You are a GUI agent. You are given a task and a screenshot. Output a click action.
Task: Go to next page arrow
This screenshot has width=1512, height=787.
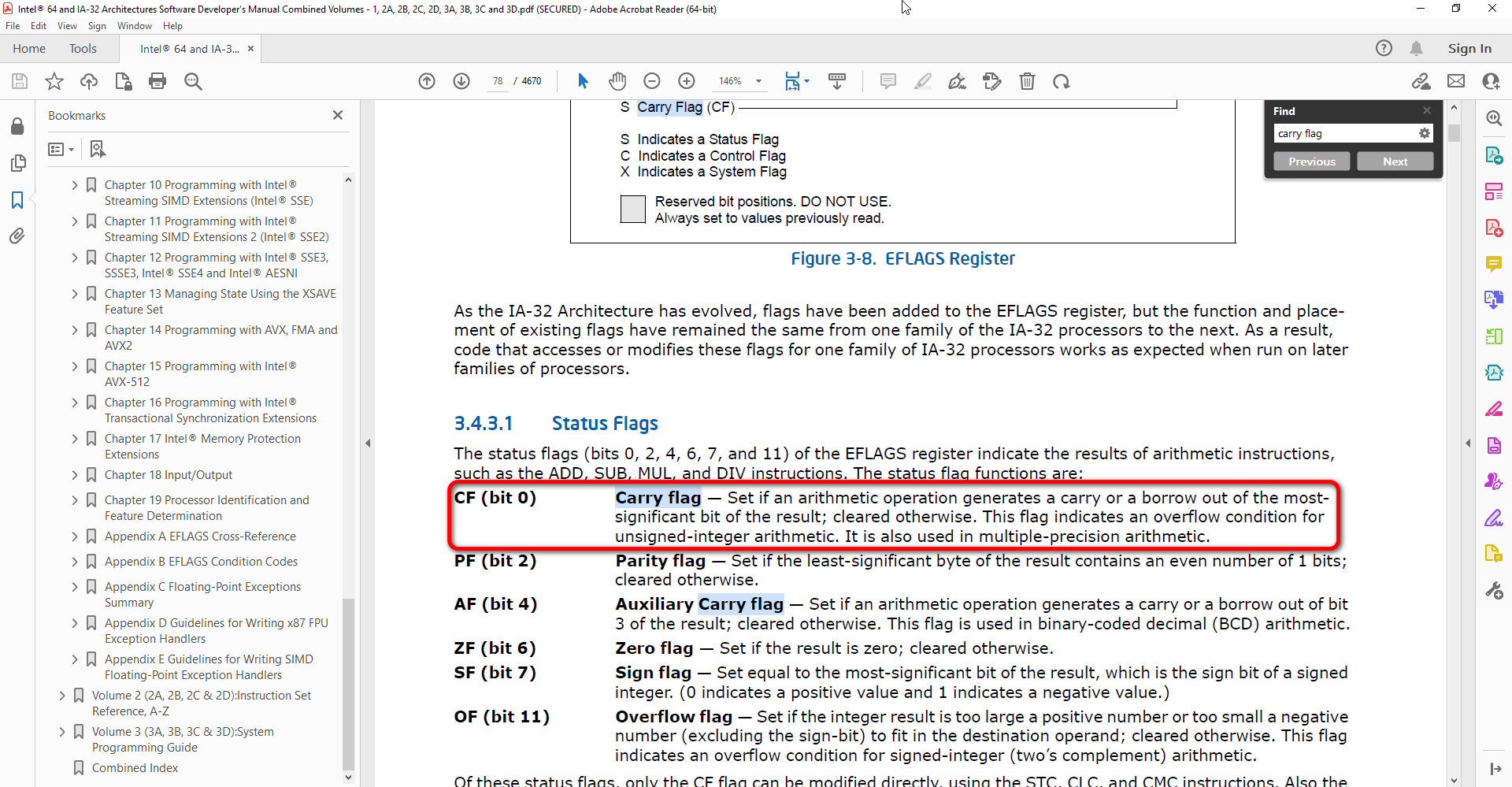(461, 81)
